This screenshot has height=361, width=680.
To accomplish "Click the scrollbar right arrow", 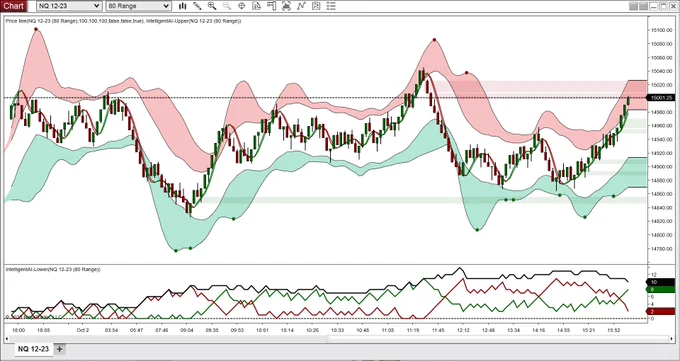I will 672,338.
